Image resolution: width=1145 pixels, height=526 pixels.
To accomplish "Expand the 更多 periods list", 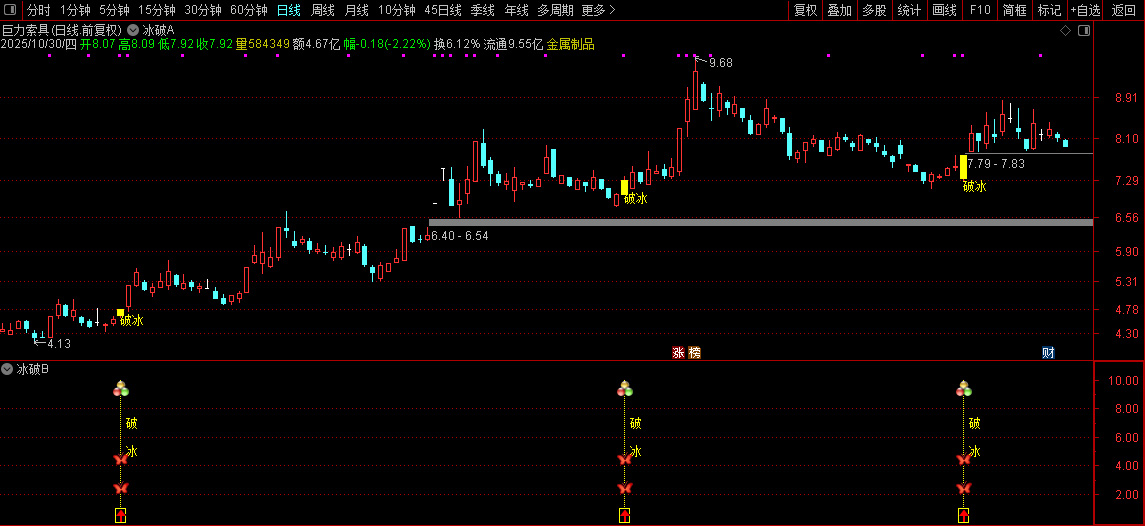I will (x=599, y=10).
